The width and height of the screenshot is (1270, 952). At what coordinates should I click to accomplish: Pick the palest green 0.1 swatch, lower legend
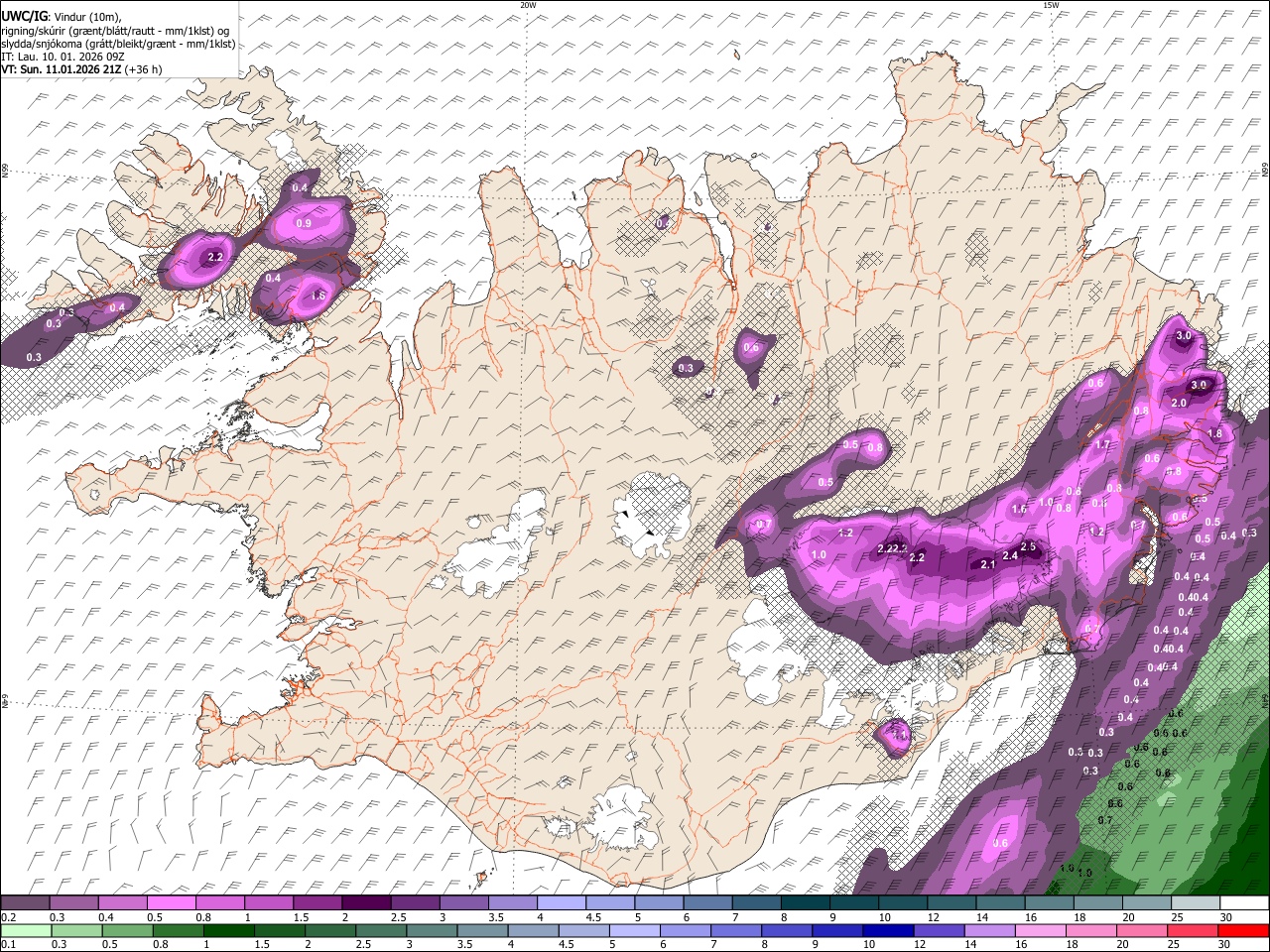point(25,930)
